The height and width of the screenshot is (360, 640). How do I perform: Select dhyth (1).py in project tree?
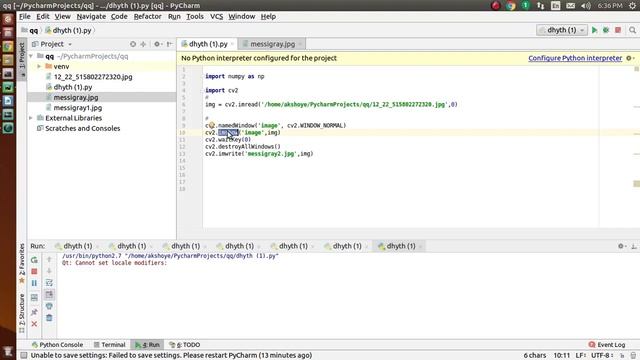pos(73,87)
